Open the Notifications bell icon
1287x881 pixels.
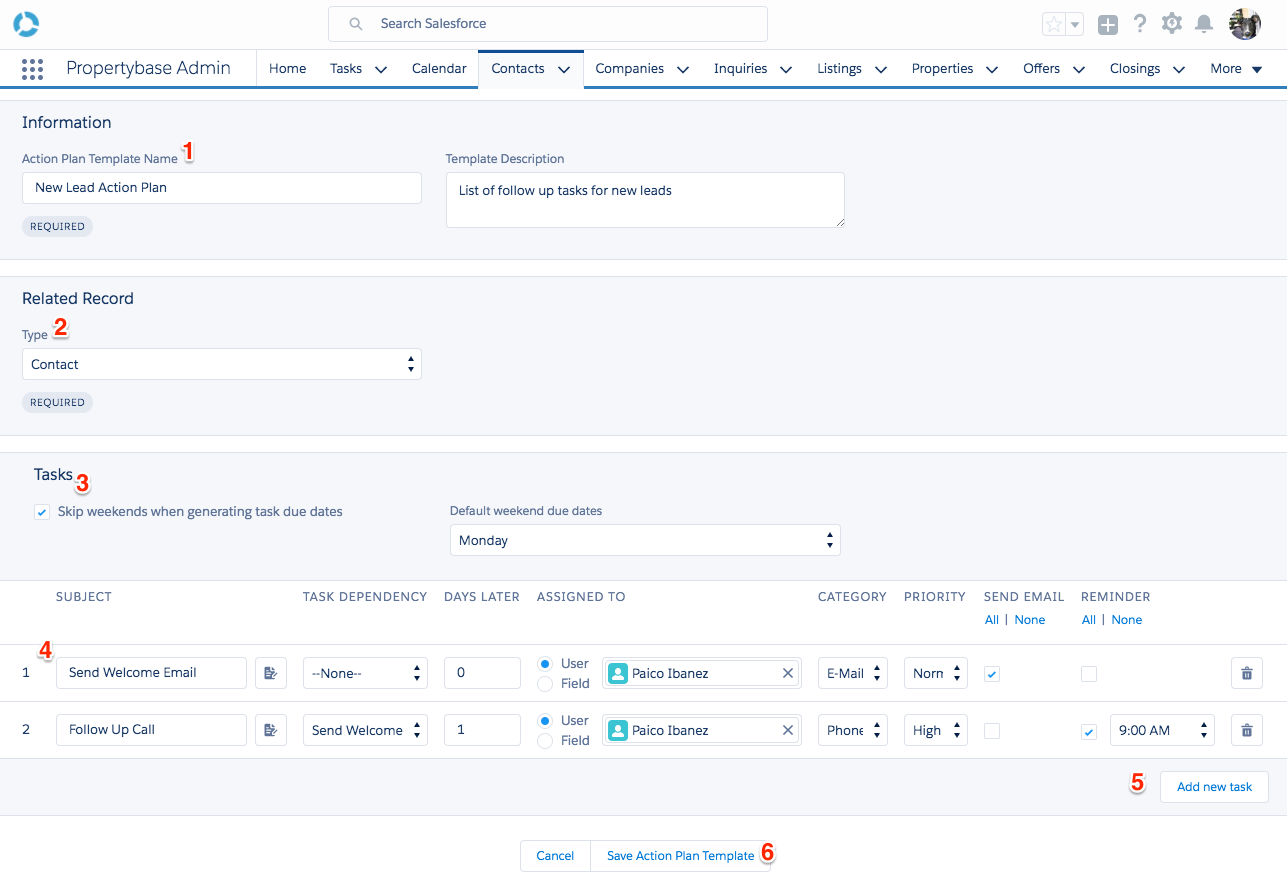click(1204, 24)
